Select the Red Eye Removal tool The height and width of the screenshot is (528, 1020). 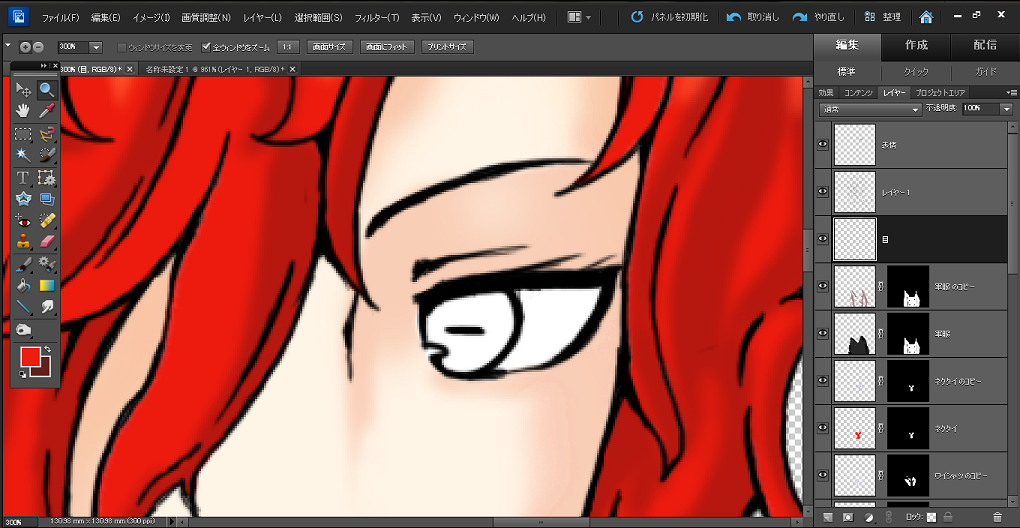tap(23, 221)
